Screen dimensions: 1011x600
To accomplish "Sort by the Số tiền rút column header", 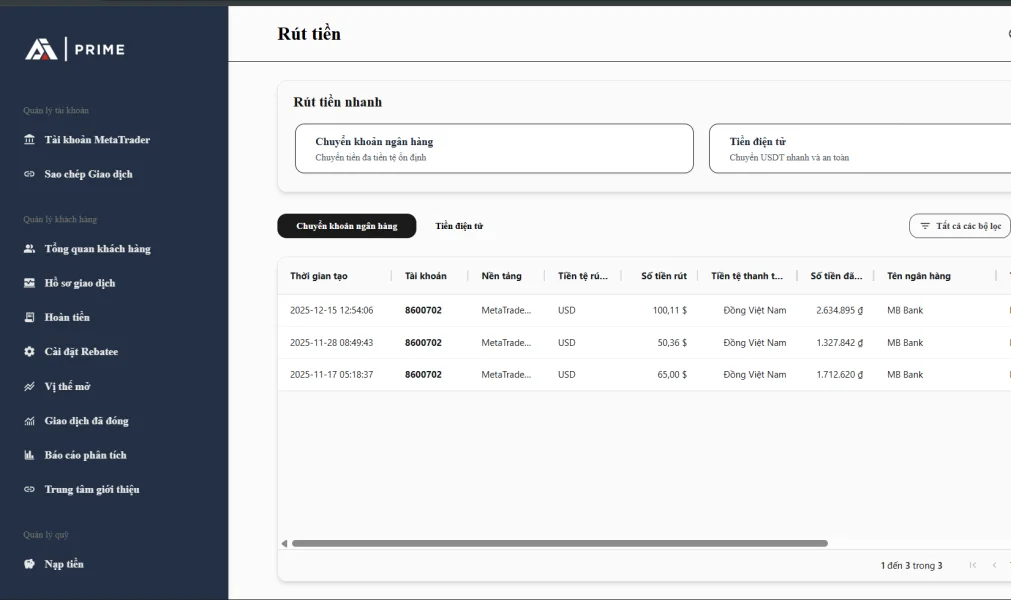I will (x=664, y=276).
